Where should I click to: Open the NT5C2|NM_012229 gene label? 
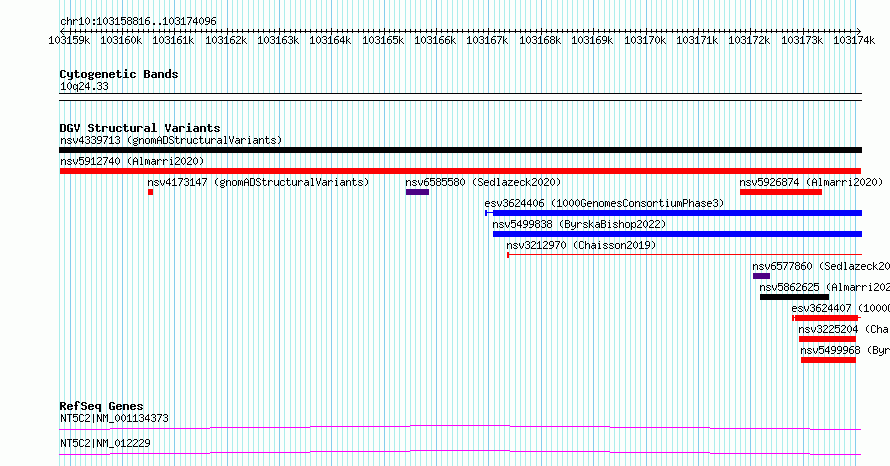click(105, 443)
